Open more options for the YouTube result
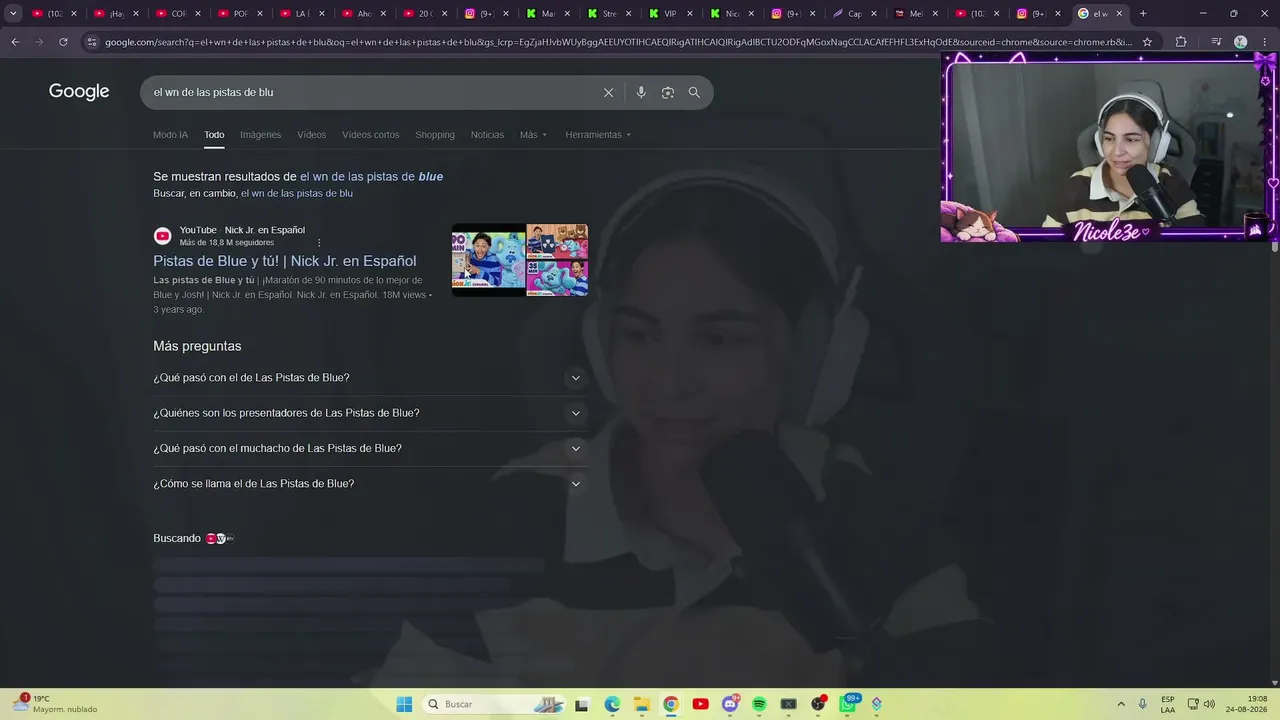This screenshot has height=720, width=1280. pyautogui.click(x=319, y=242)
